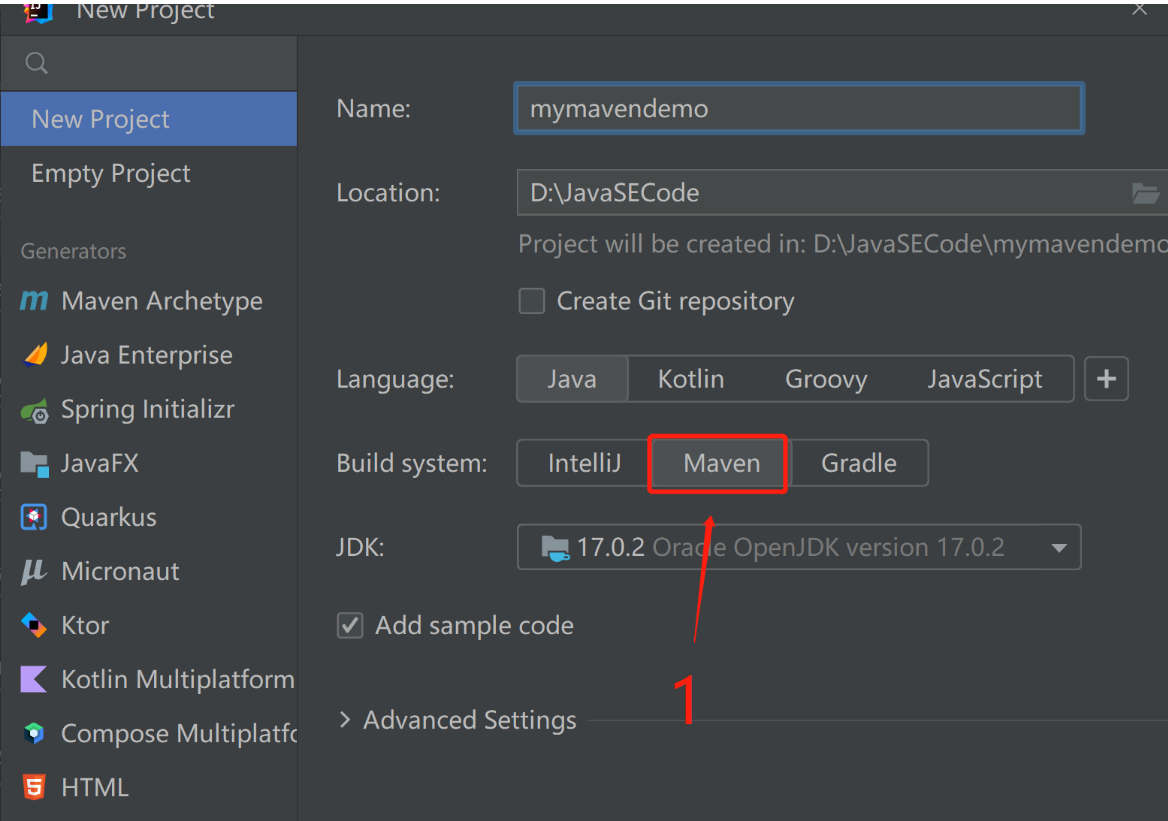Screen dimensions: 1168x821
Task: Click the project Name input field
Action: coord(798,108)
